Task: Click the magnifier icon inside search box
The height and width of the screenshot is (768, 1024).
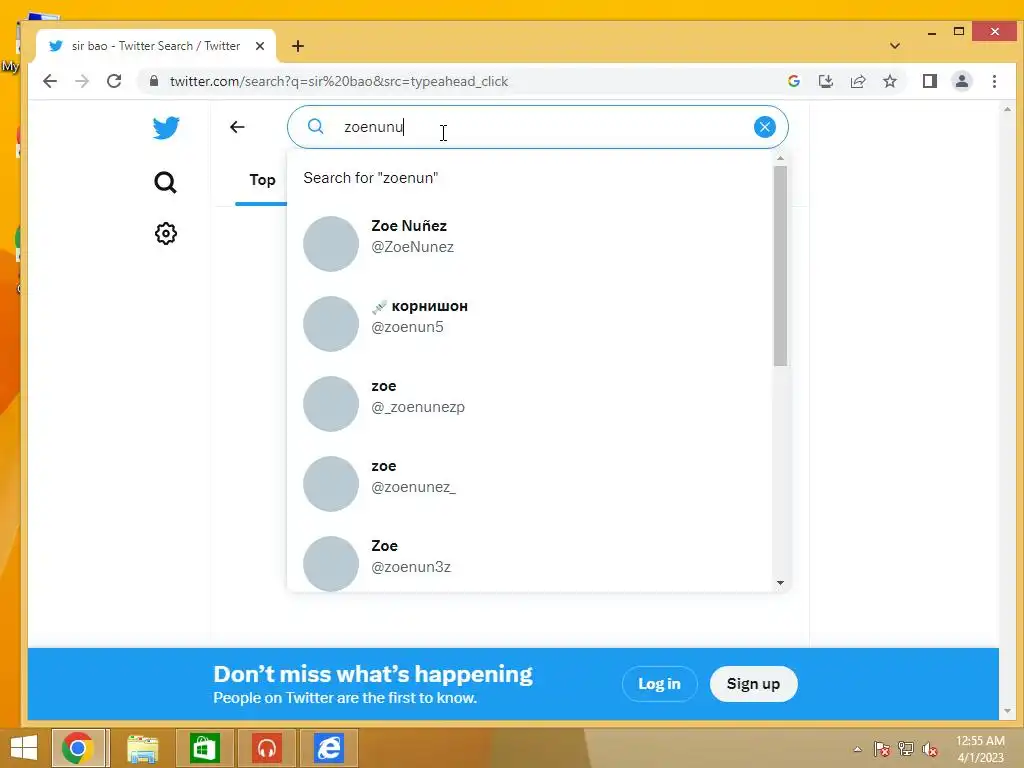Action: [315, 126]
